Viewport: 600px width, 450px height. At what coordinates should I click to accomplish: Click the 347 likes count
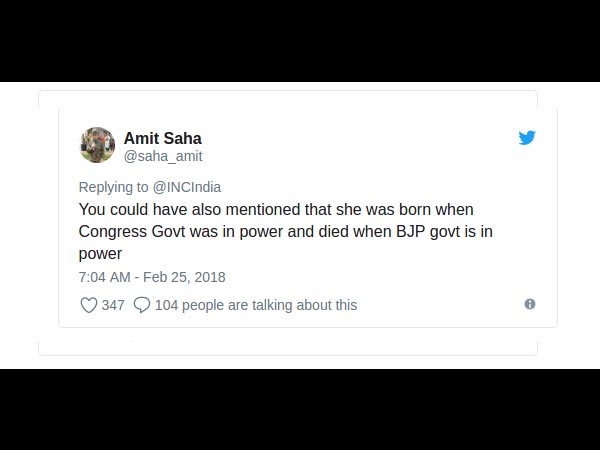[113, 305]
